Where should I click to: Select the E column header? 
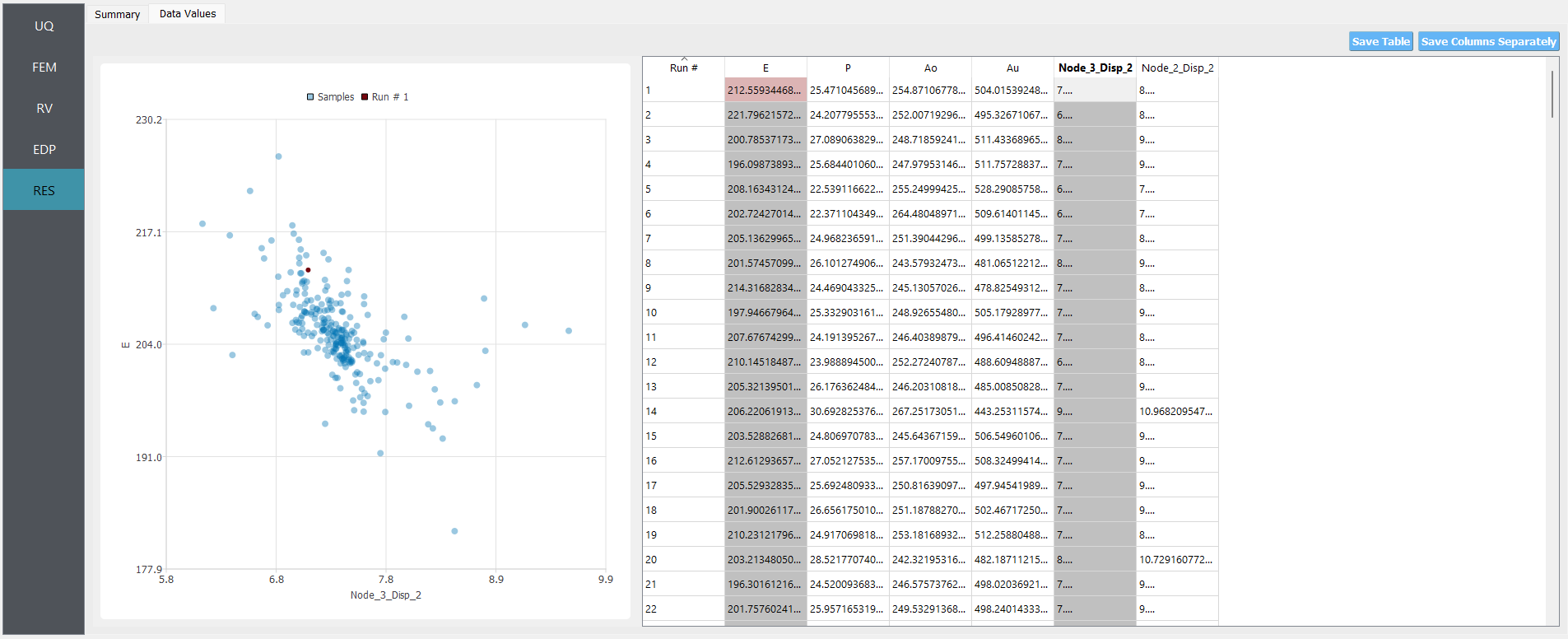(765, 68)
